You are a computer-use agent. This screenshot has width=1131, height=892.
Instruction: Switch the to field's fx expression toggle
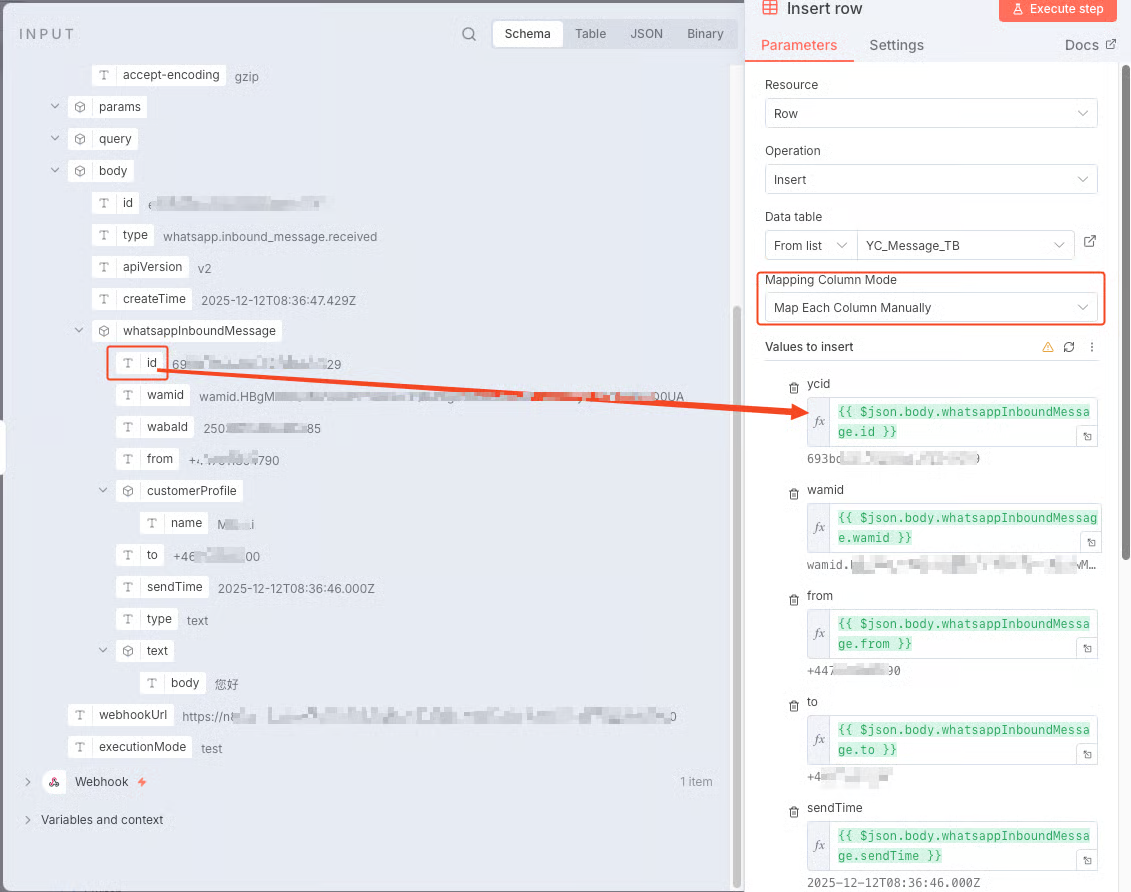[820, 740]
